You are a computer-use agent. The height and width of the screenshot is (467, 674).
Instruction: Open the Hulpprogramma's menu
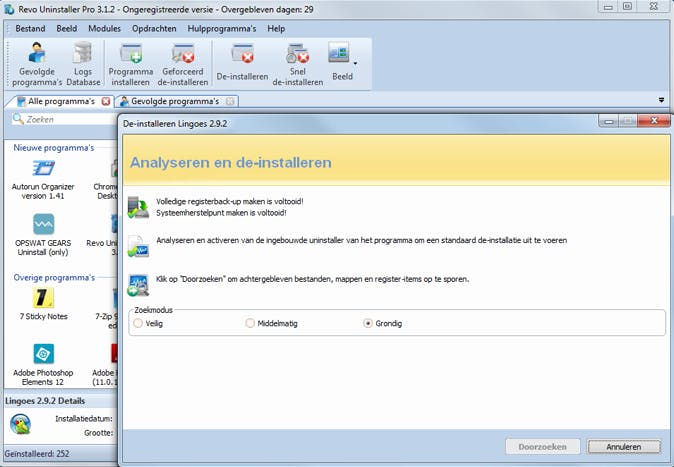tap(222, 28)
